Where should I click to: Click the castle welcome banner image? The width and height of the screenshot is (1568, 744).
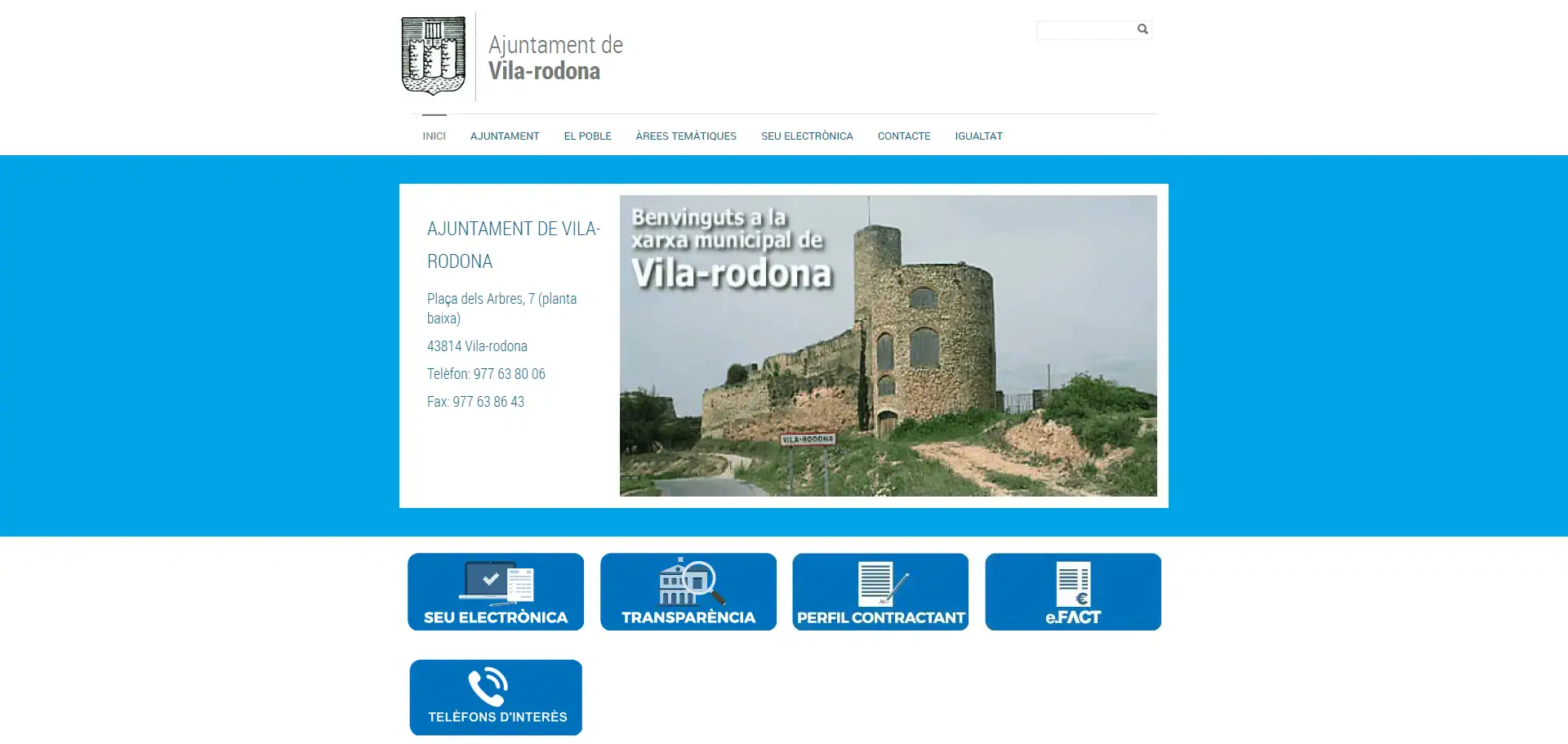pyautogui.click(x=889, y=345)
